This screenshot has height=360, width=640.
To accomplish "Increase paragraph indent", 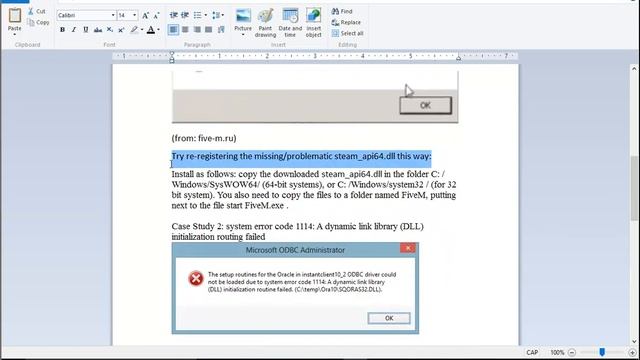I will pyautogui.click(x=185, y=15).
